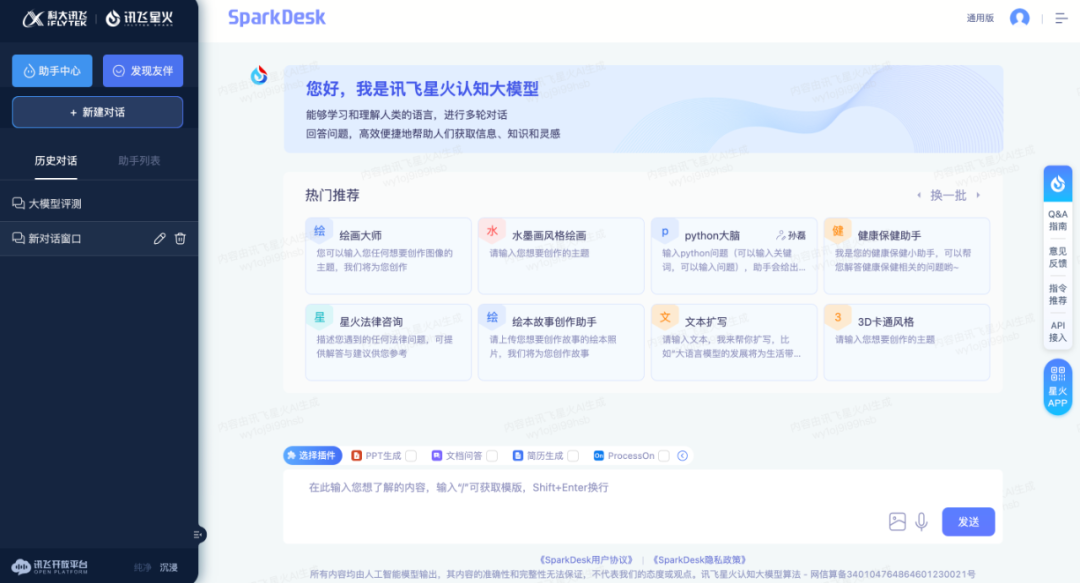Click the image upload icon in the input area
This screenshot has width=1080, height=583.
point(896,521)
